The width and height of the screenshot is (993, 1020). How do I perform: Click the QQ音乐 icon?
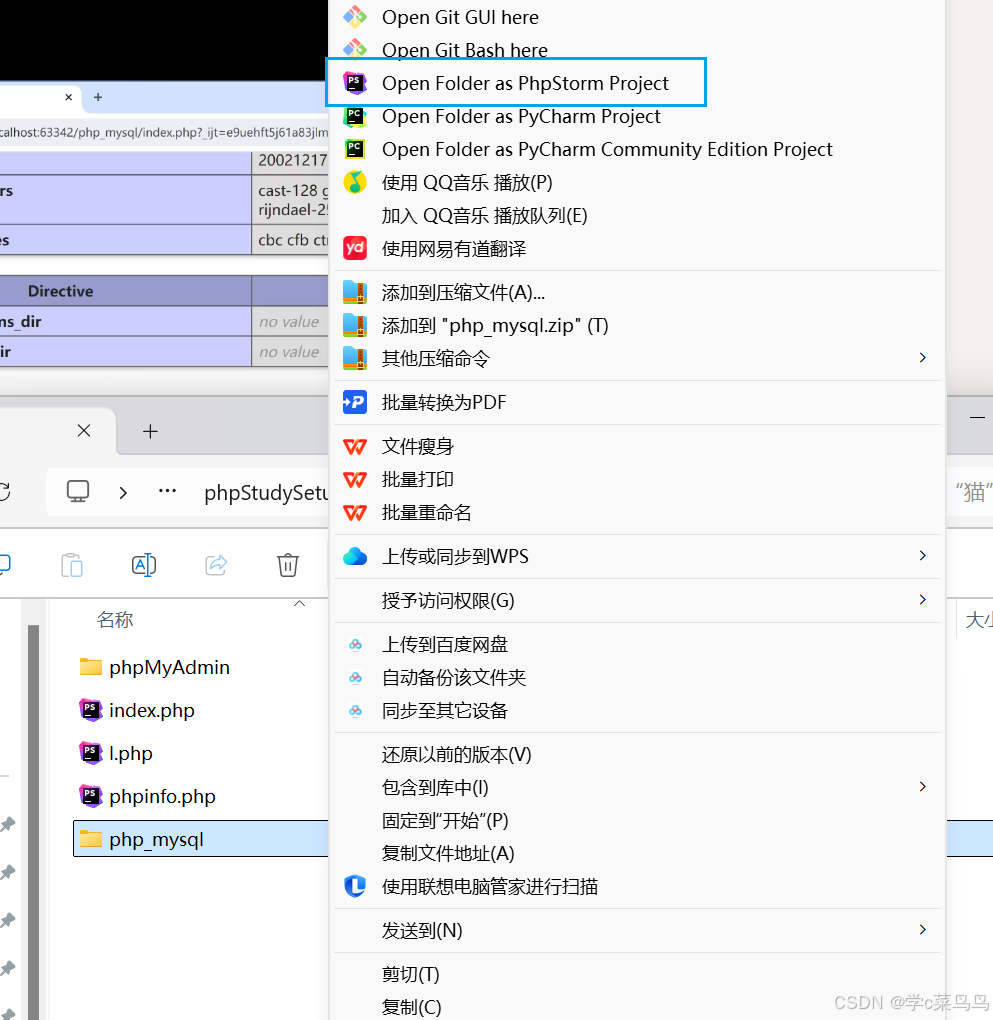click(355, 183)
